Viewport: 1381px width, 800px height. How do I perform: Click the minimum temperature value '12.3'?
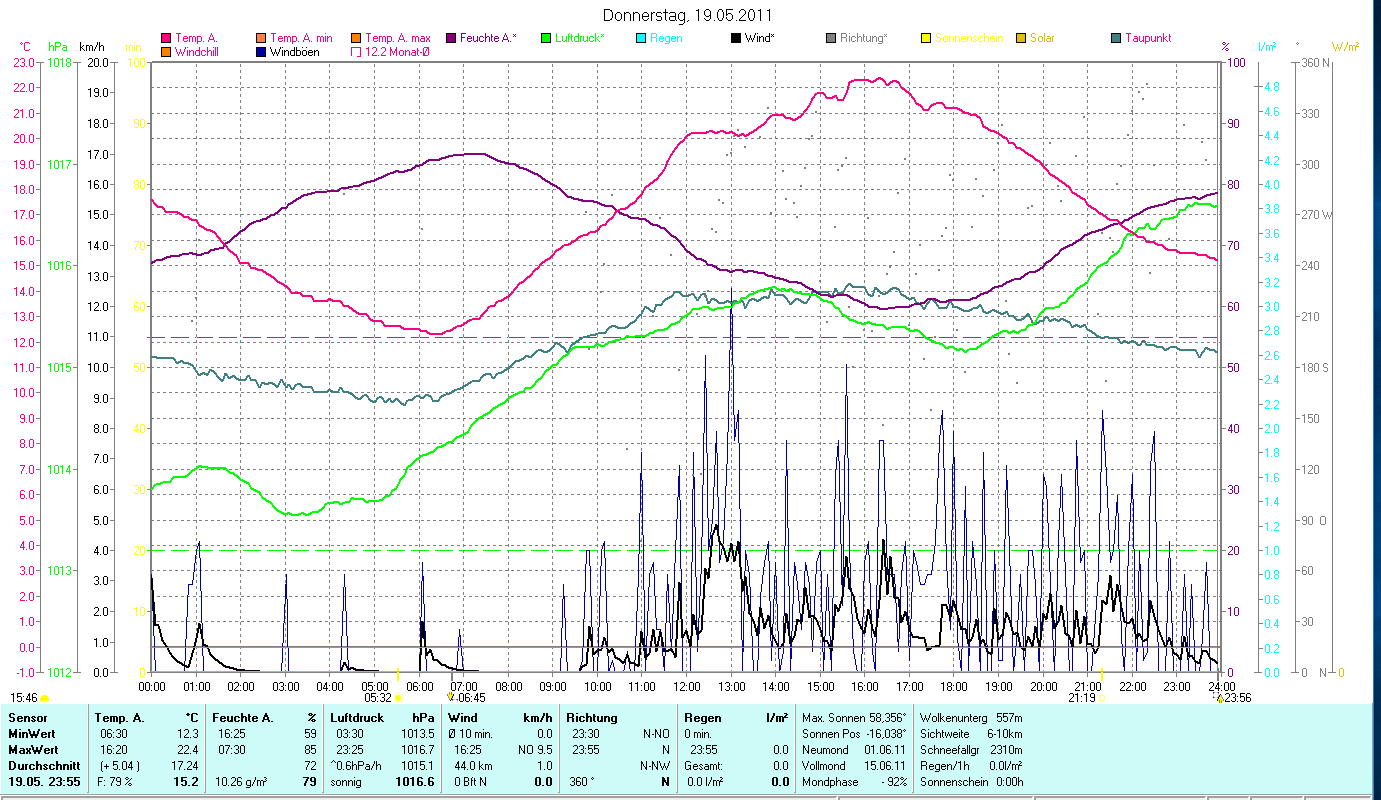pyautogui.click(x=190, y=734)
